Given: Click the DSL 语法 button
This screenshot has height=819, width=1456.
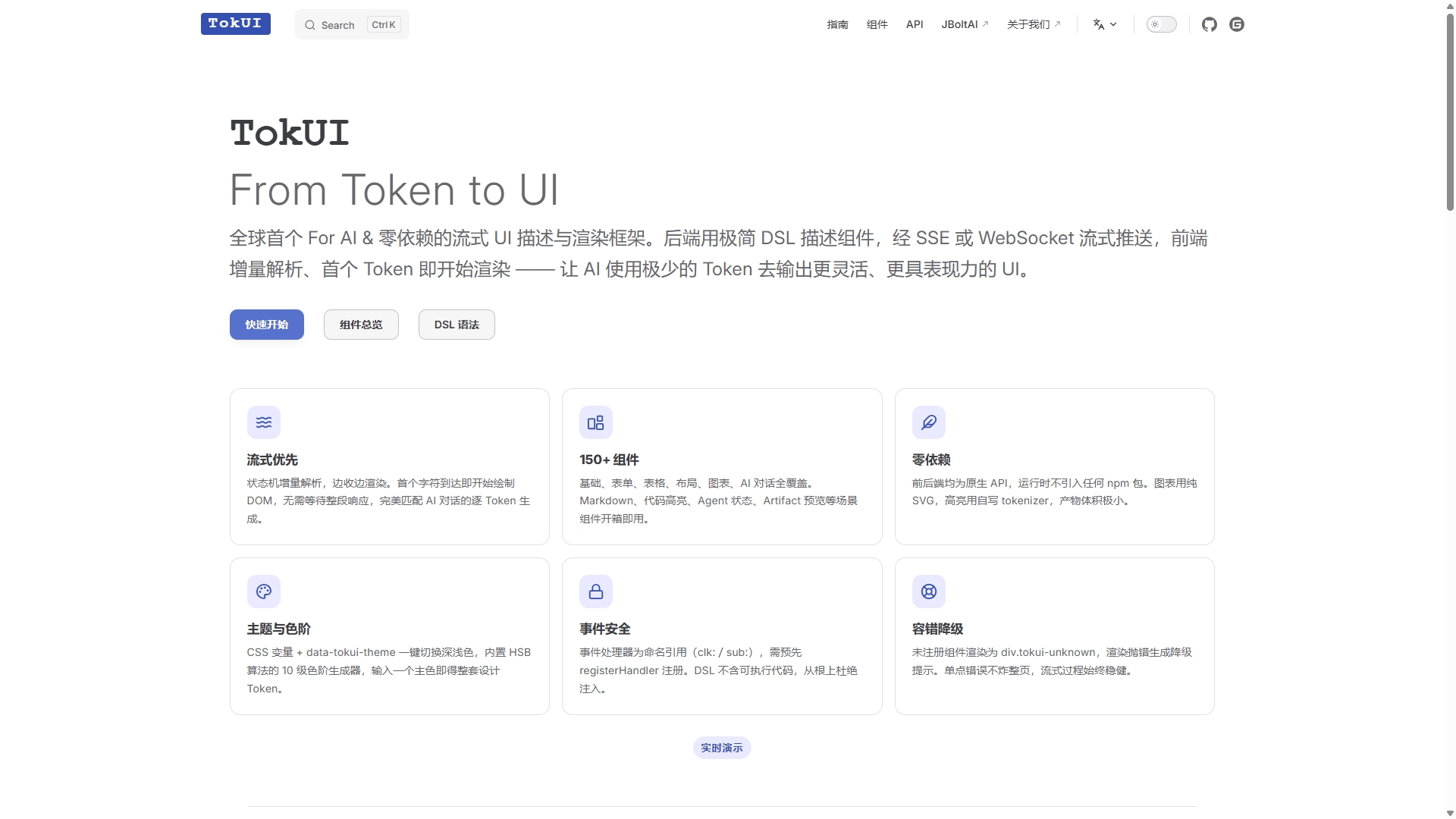Looking at the screenshot, I should (x=457, y=325).
